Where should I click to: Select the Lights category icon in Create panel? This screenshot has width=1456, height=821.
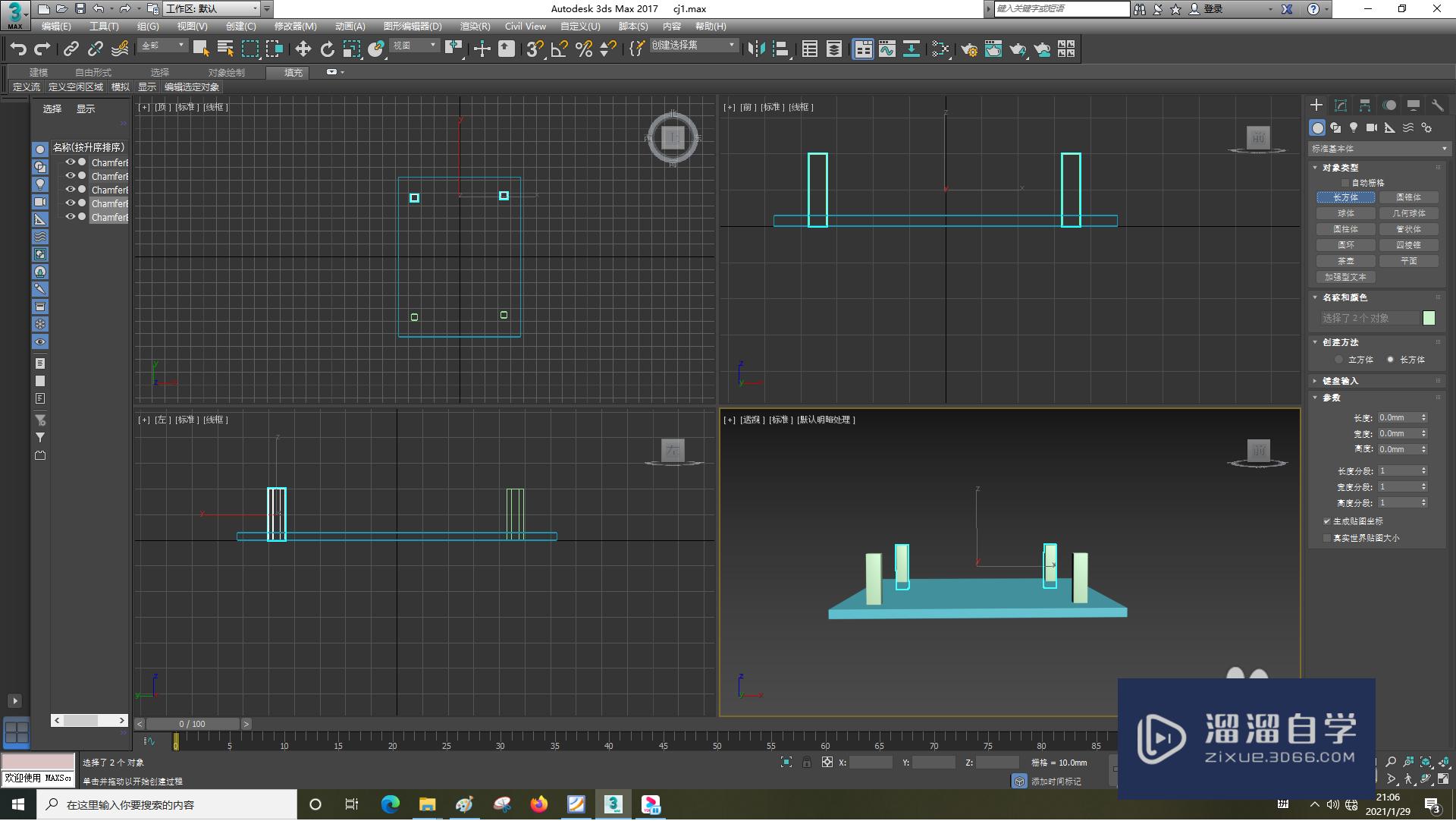(x=1354, y=127)
